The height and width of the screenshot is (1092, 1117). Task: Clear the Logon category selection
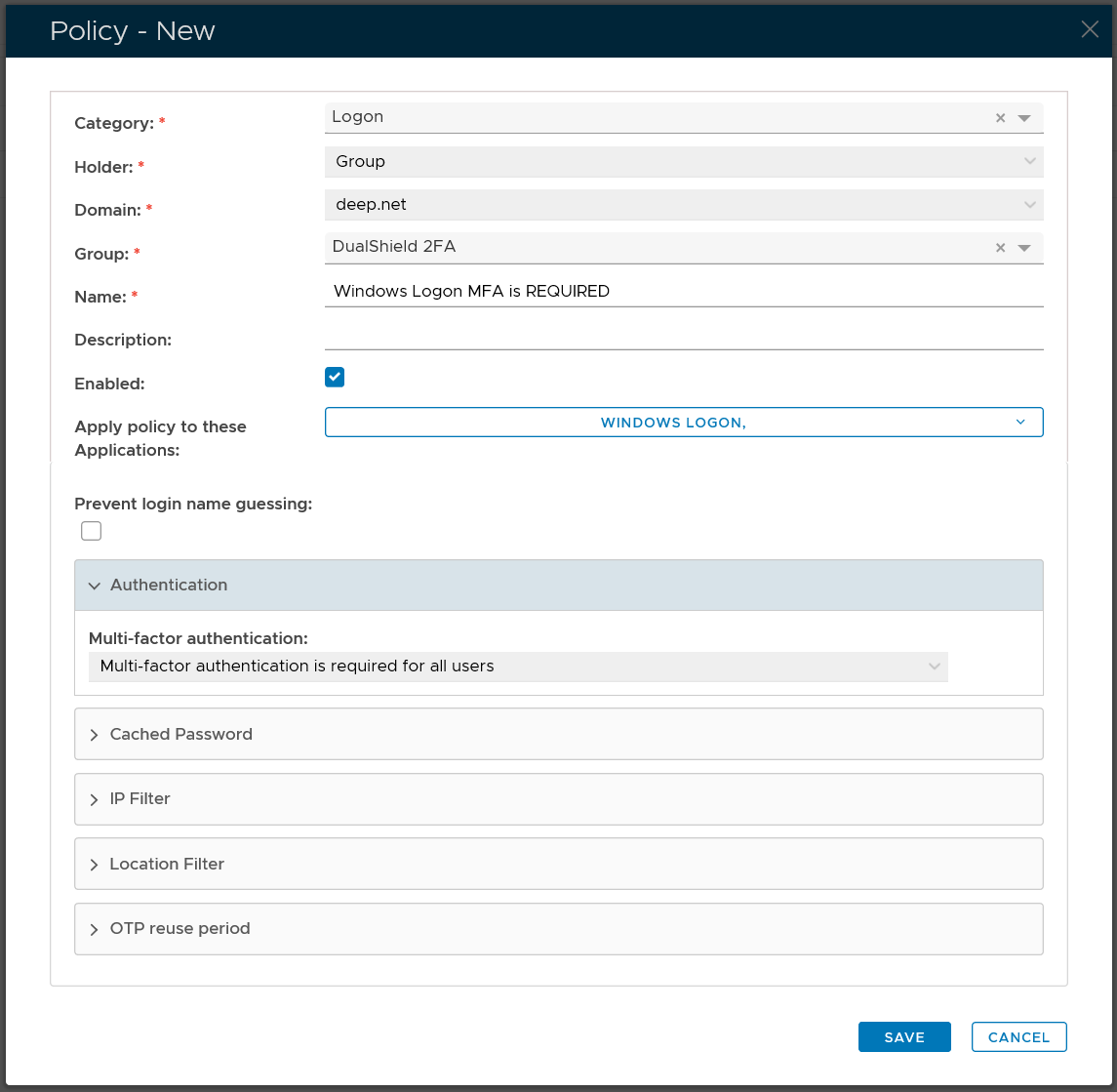pos(1000,118)
